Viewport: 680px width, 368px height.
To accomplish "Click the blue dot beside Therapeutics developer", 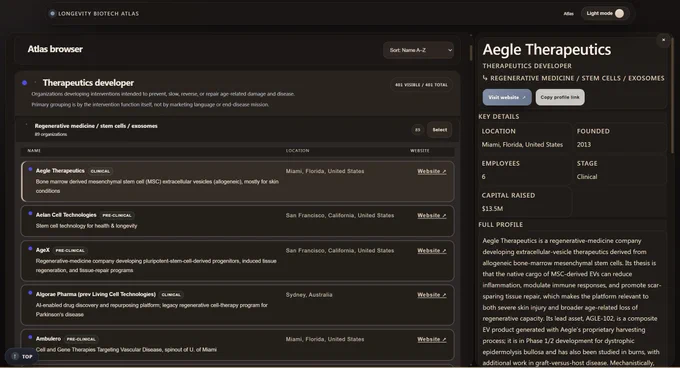I will [25, 83].
